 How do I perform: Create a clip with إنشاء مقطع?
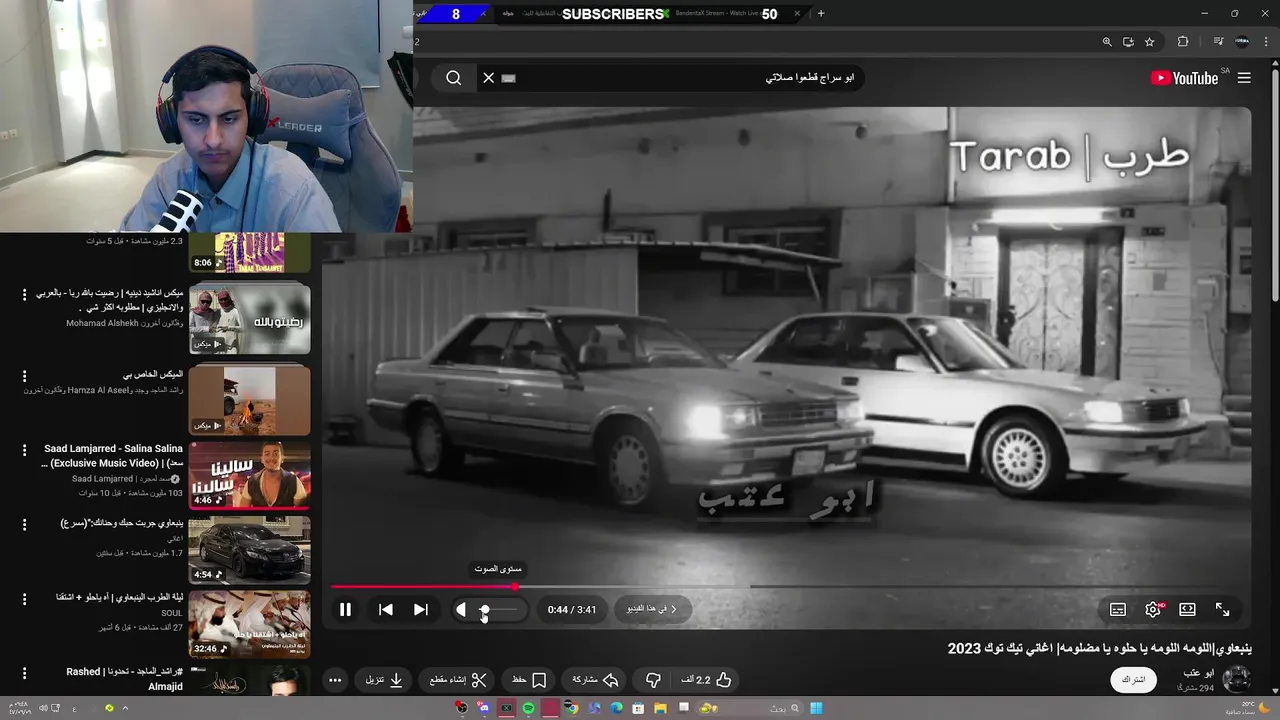[458, 680]
